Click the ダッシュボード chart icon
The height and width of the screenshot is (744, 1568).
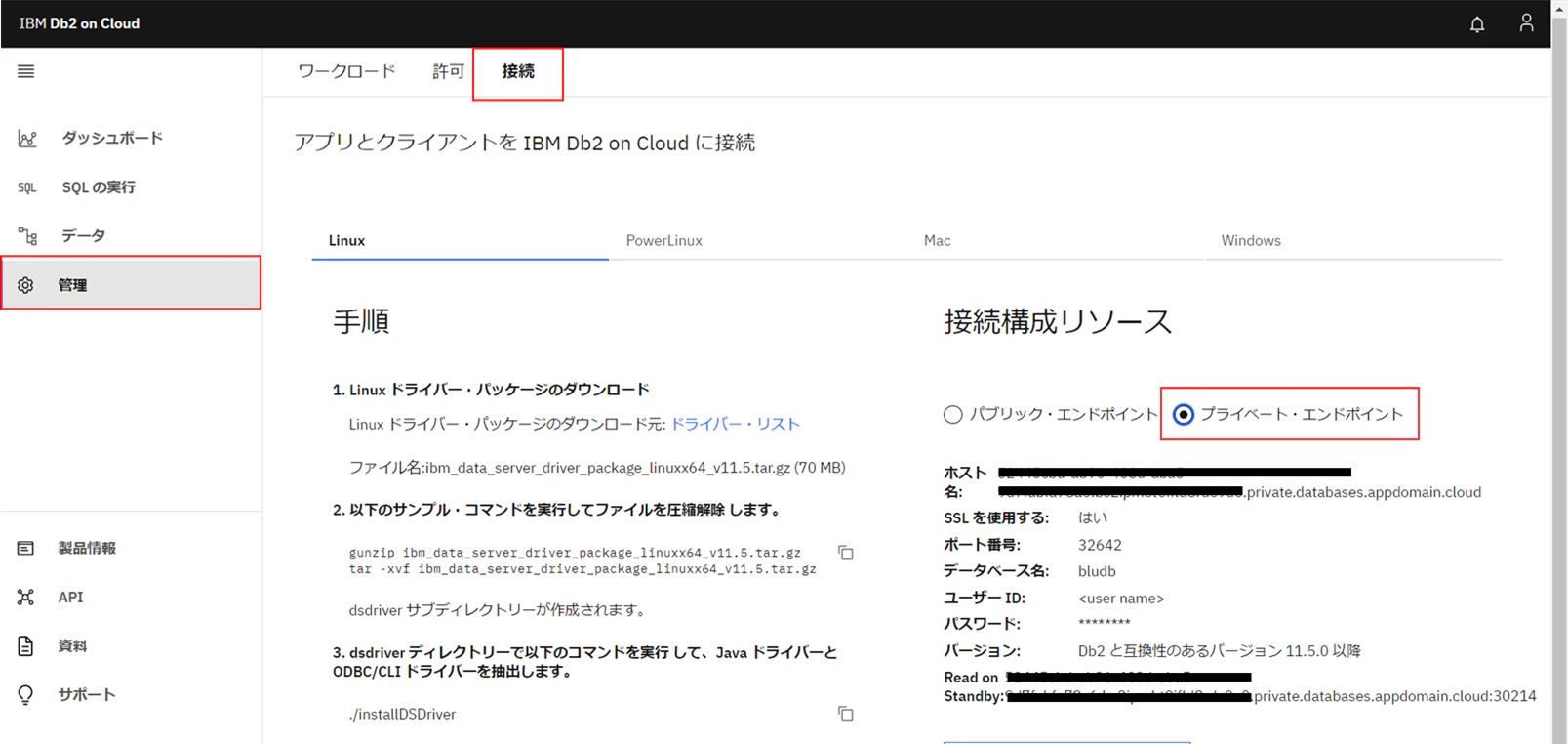pyautogui.click(x=27, y=139)
